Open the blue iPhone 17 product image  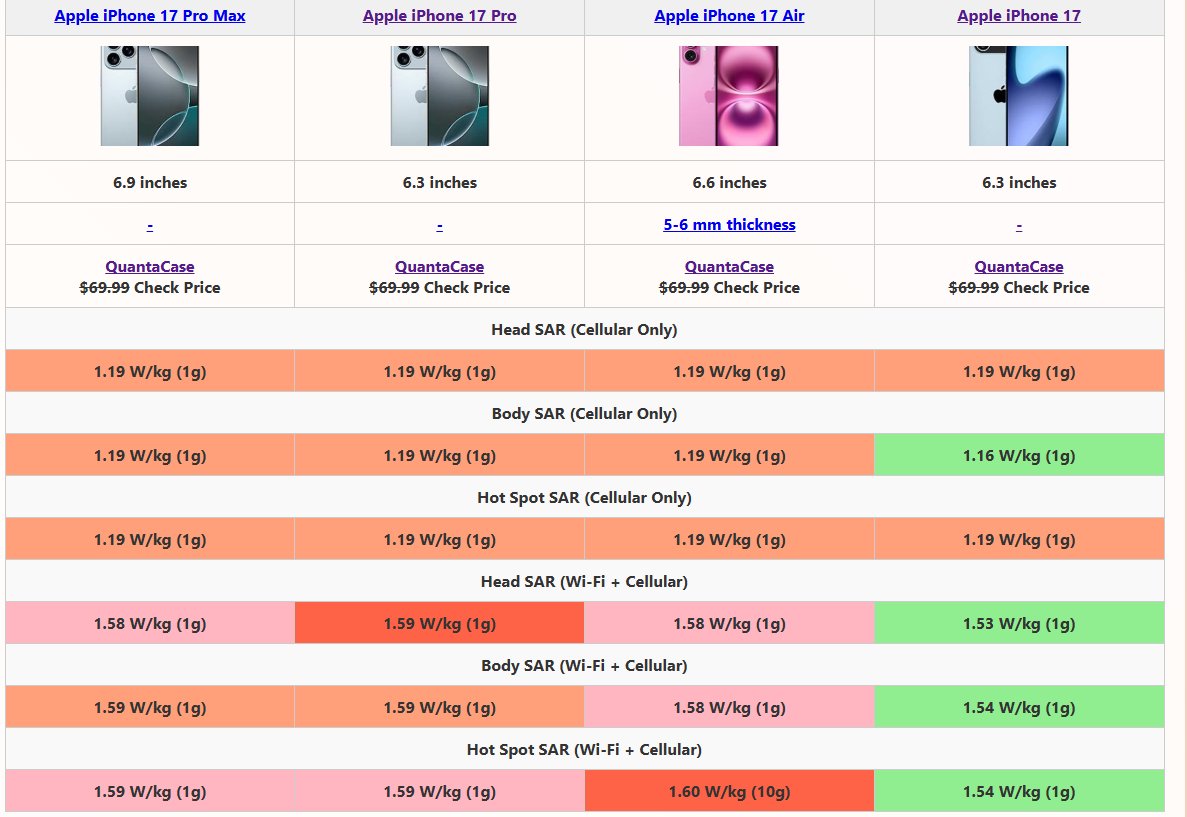click(x=1018, y=96)
